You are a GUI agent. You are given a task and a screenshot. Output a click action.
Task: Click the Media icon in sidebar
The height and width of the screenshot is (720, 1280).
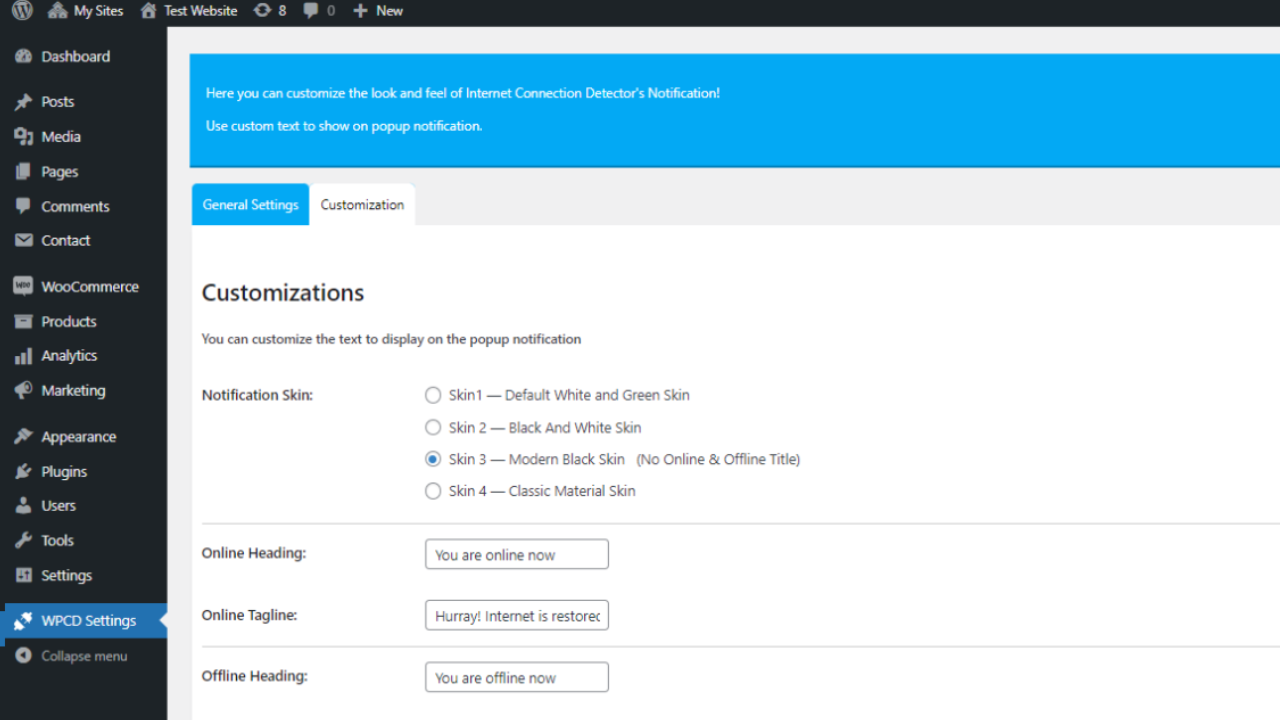pos(24,137)
